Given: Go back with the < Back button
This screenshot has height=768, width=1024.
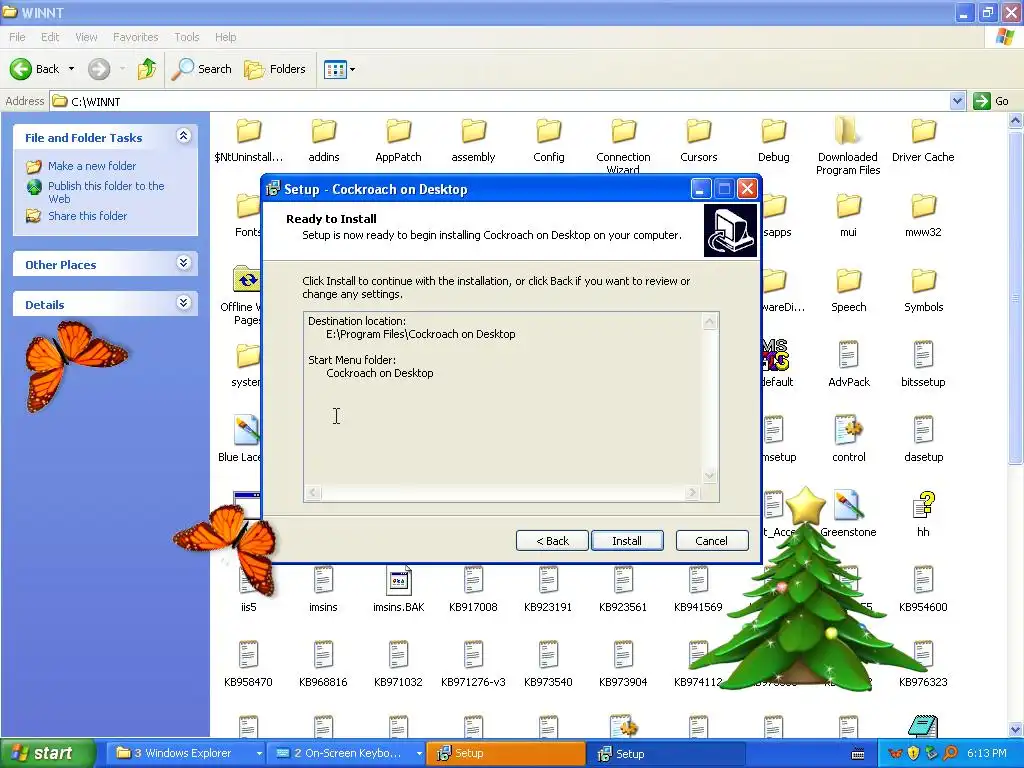Looking at the screenshot, I should (x=552, y=541).
